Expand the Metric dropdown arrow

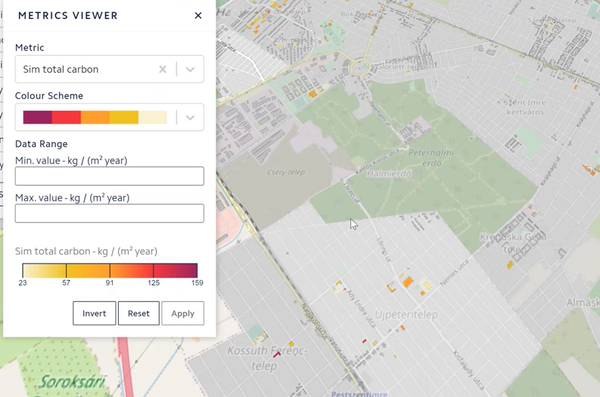pyautogui.click(x=190, y=69)
